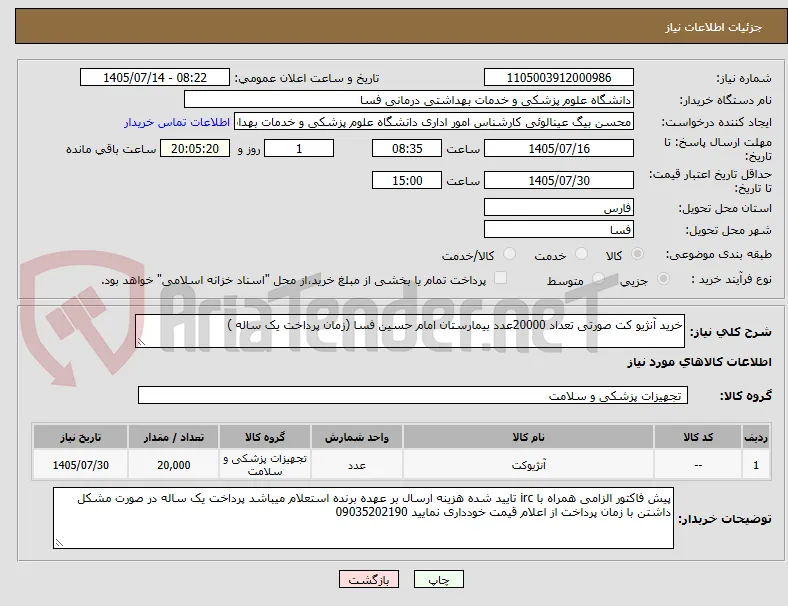Click the بازگشت back button
This screenshot has width=788, height=606.
coord(369,579)
